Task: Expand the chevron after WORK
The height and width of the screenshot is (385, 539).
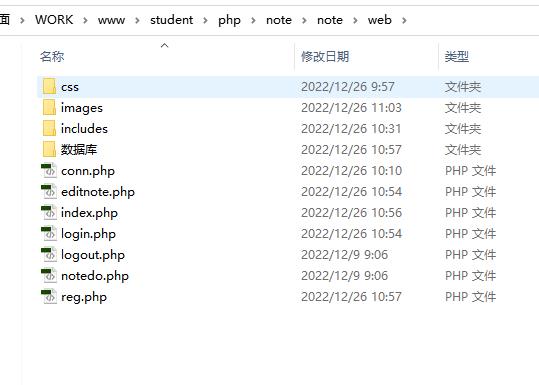Action: tap(85, 21)
